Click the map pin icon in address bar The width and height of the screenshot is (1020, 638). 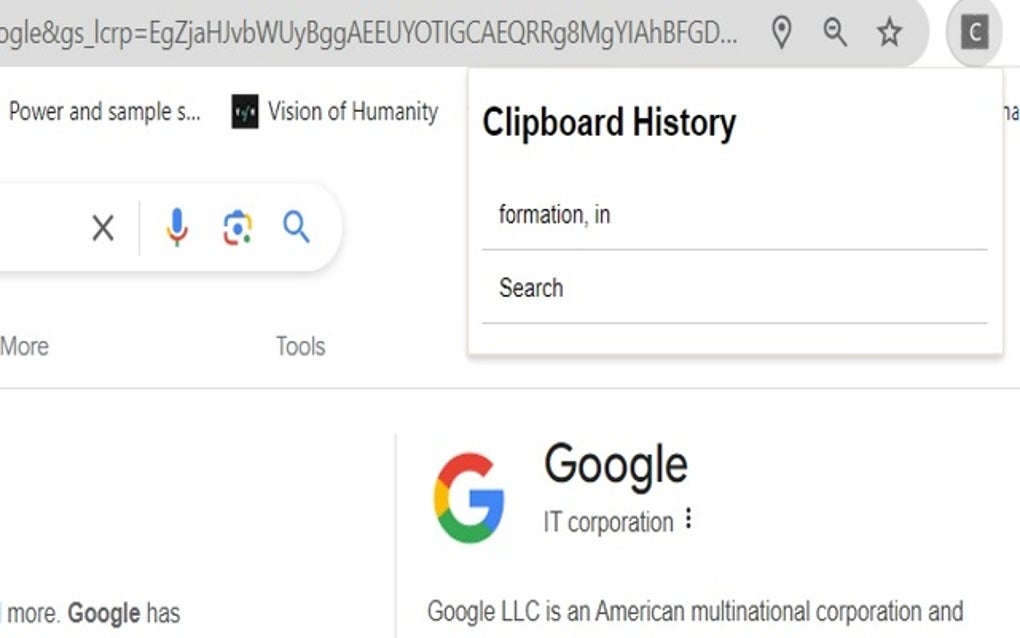click(781, 31)
